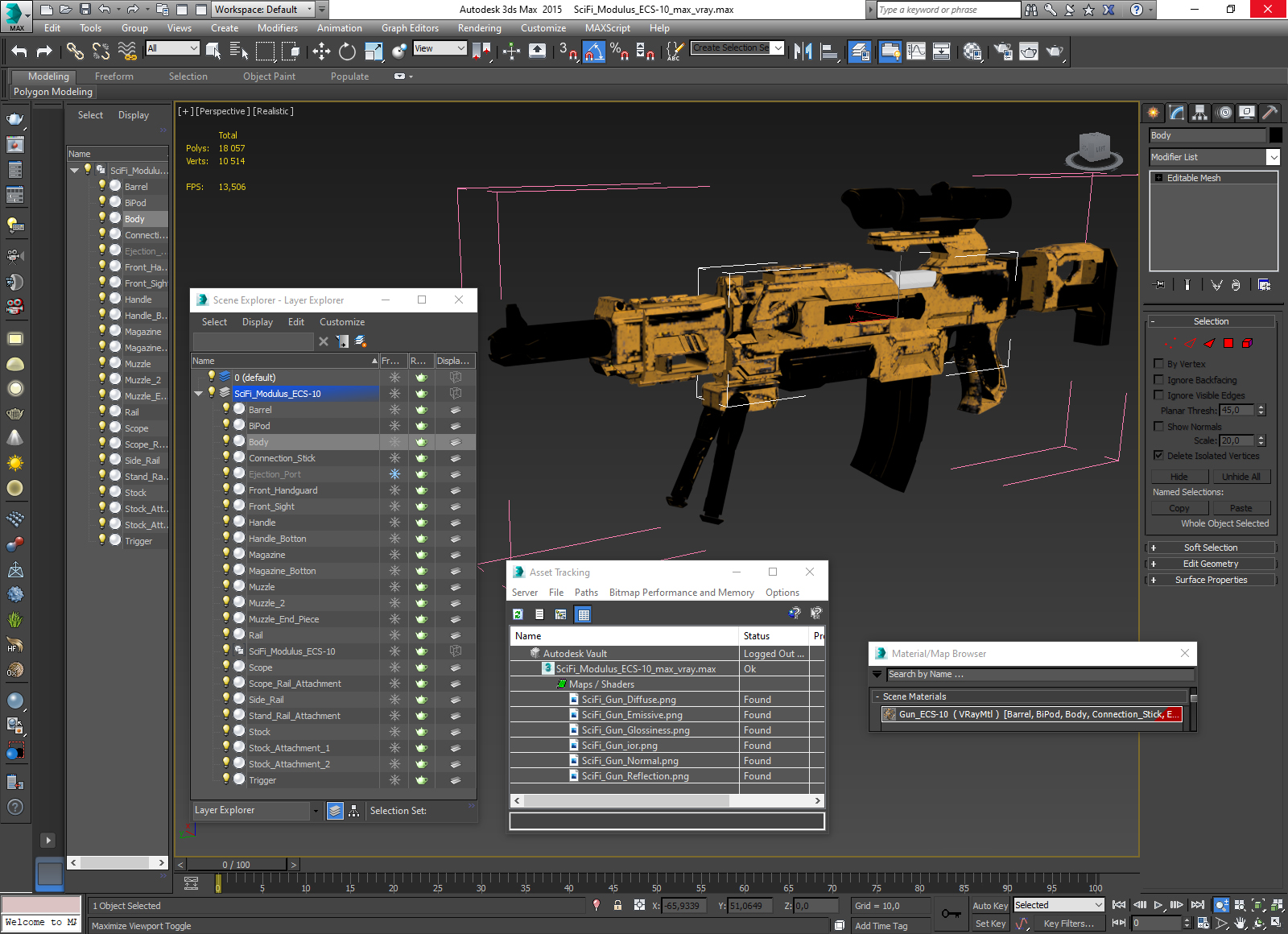Click Go to End playback button

point(1198,905)
